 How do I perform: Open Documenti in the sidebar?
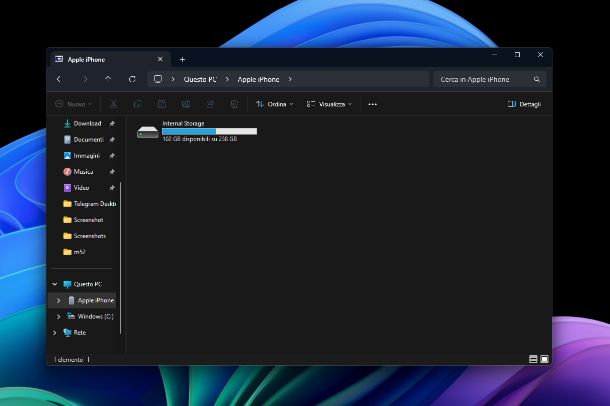pyautogui.click(x=88, y=139)
